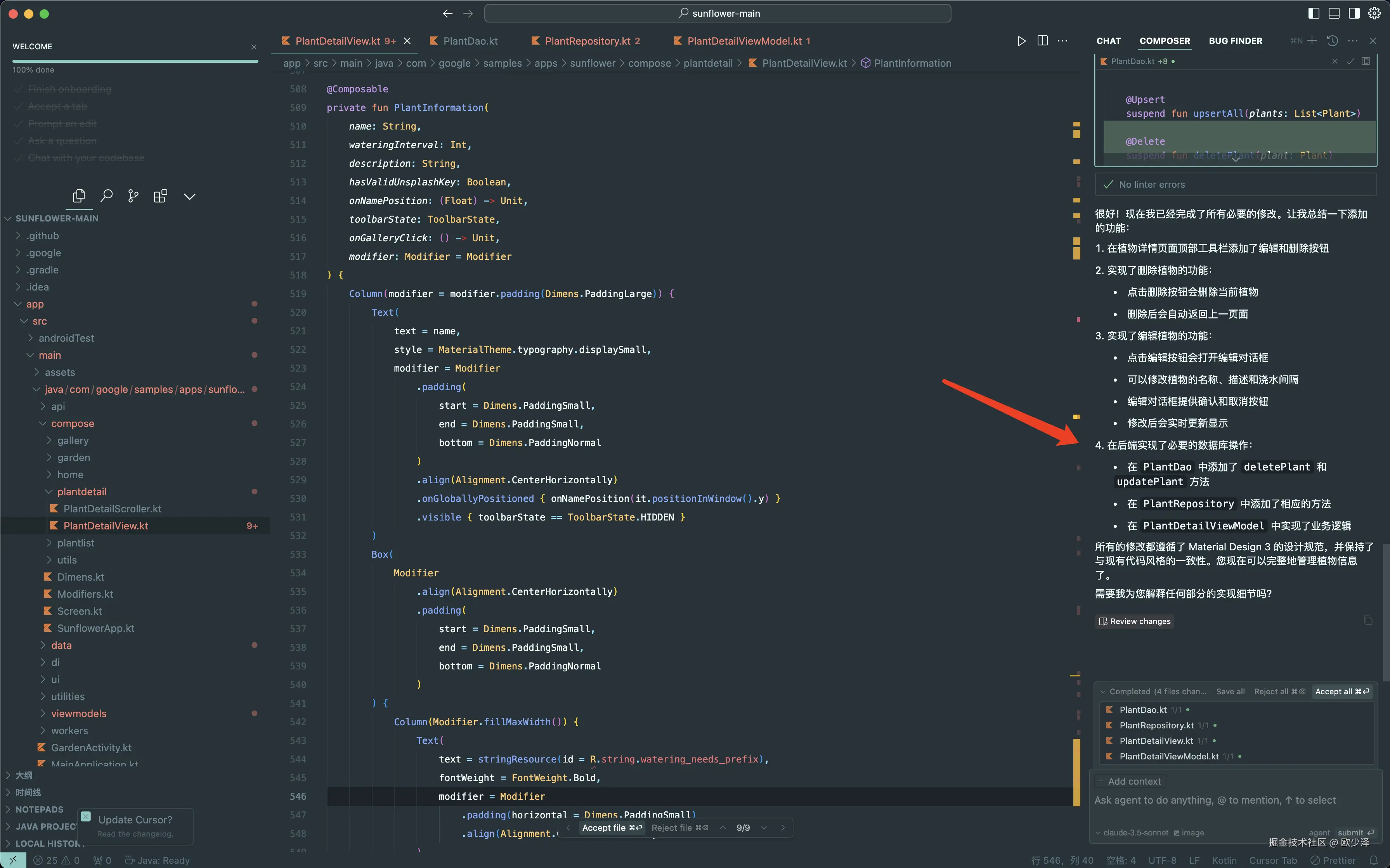The height and width of the screenshot is (868, 1390).
Task: Open the settings gear icon
Action: [x=1374, y=13]
